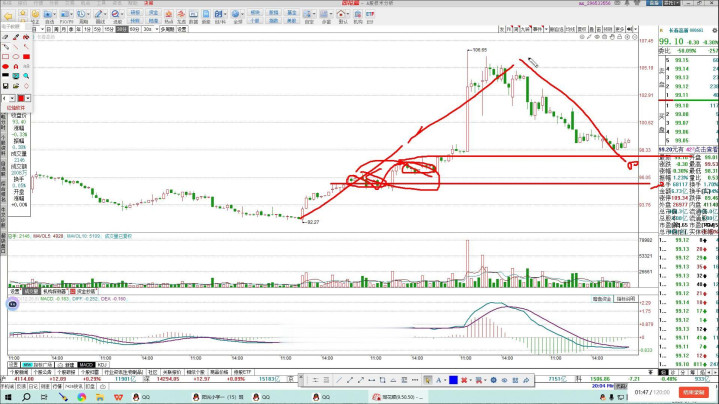Click the floppy disk save icon
The width and height of the screenshot is (719, 404).
[5, 86]
